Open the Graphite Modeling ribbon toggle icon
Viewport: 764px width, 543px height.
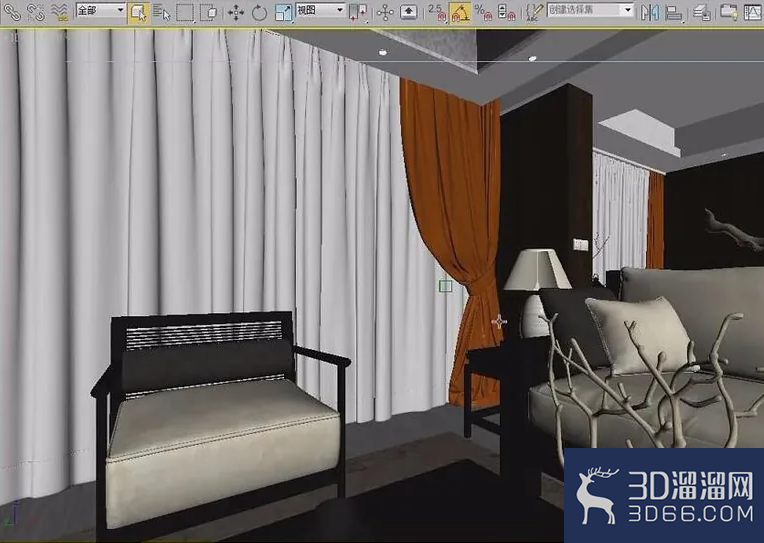pyautogui.click(x=728, y=13)
